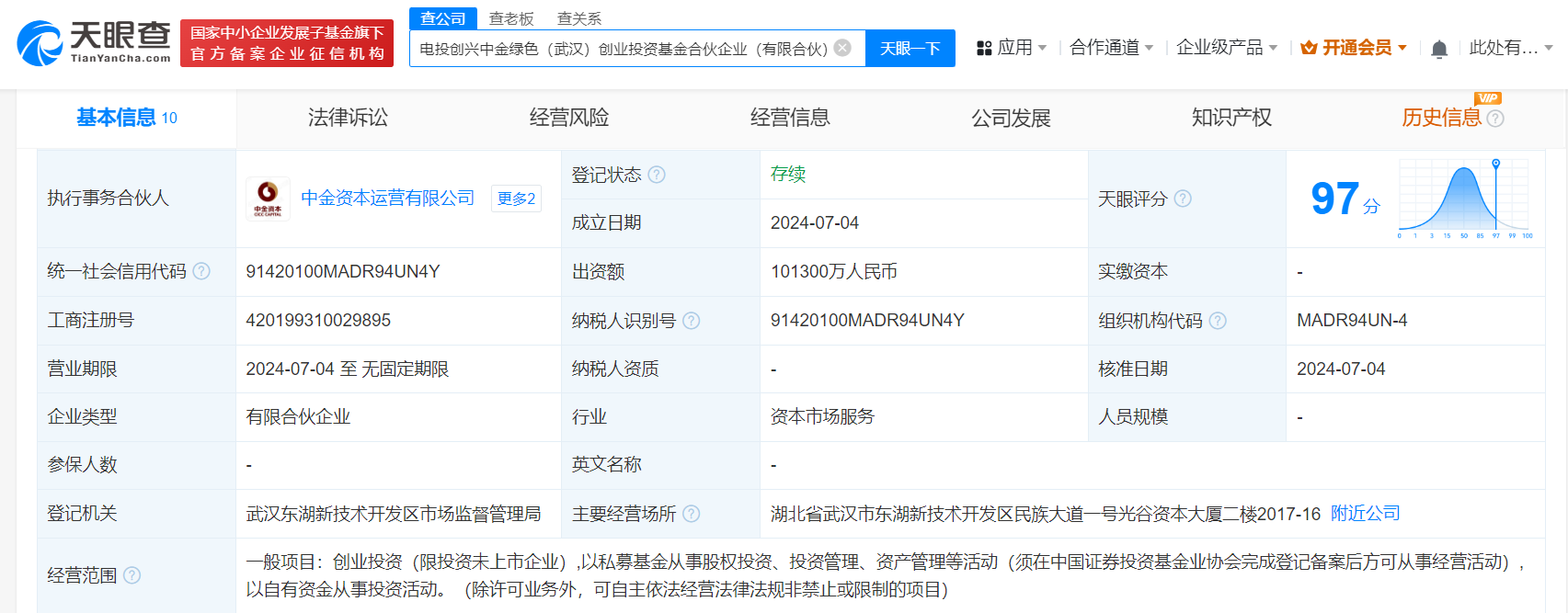Click the 中金资本 company logo thumbnail
This screenshot has height=613, width=1568.
[x=268, y=199]
